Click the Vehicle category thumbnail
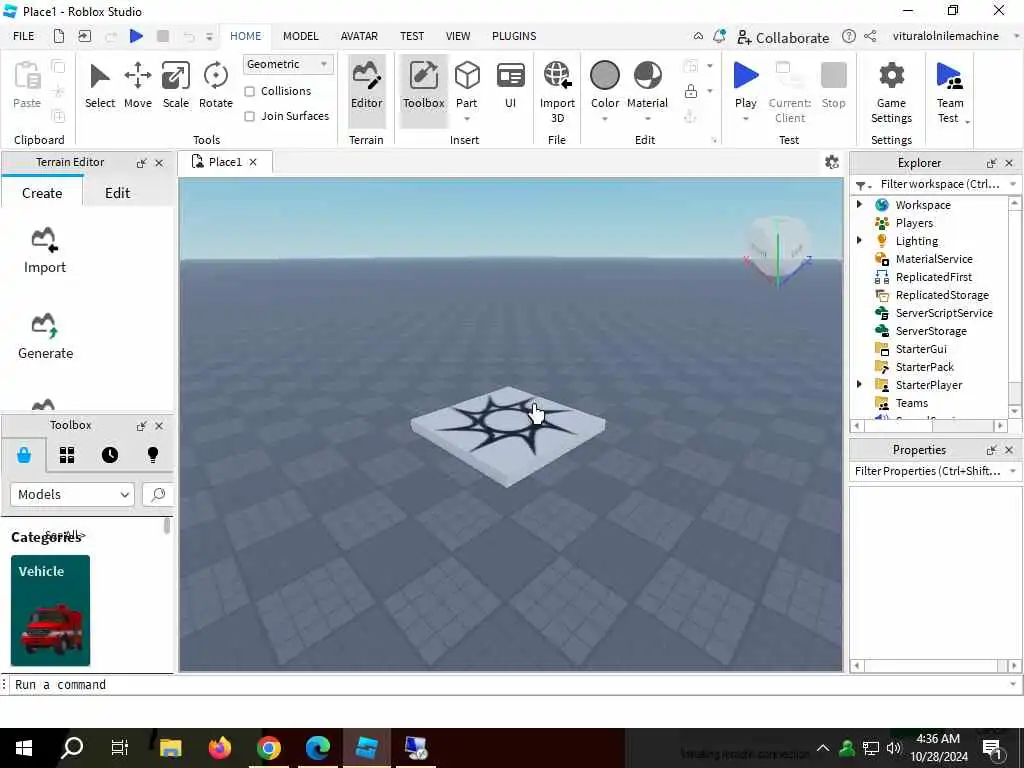The height and width of the screenshot is (768, 1024). coord(50,610)
